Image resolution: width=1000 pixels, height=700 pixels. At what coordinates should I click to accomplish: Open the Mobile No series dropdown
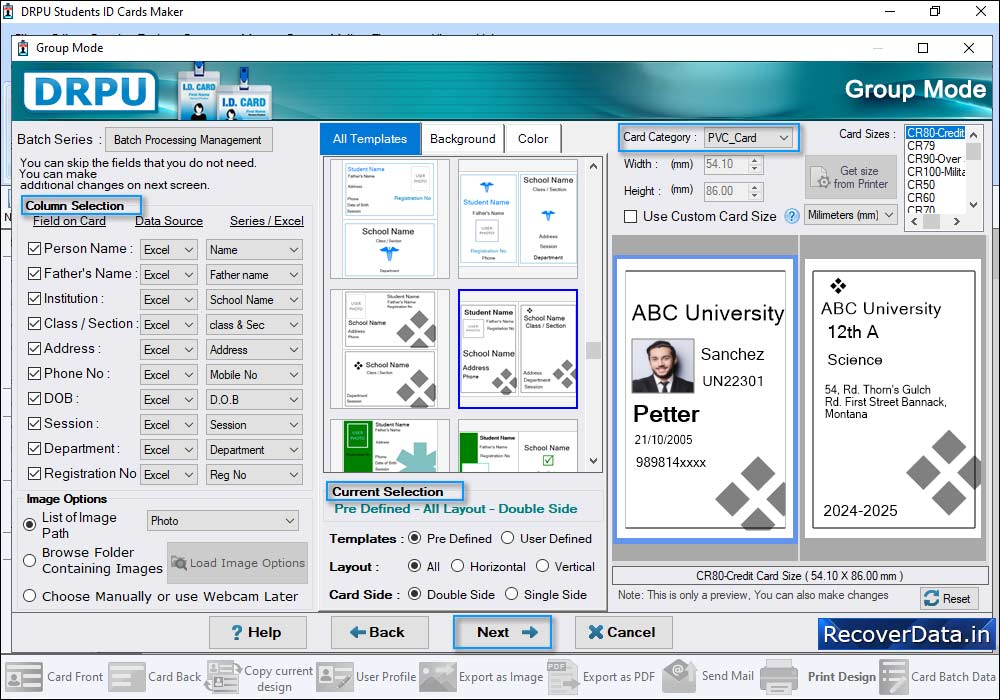coord(254,375)
